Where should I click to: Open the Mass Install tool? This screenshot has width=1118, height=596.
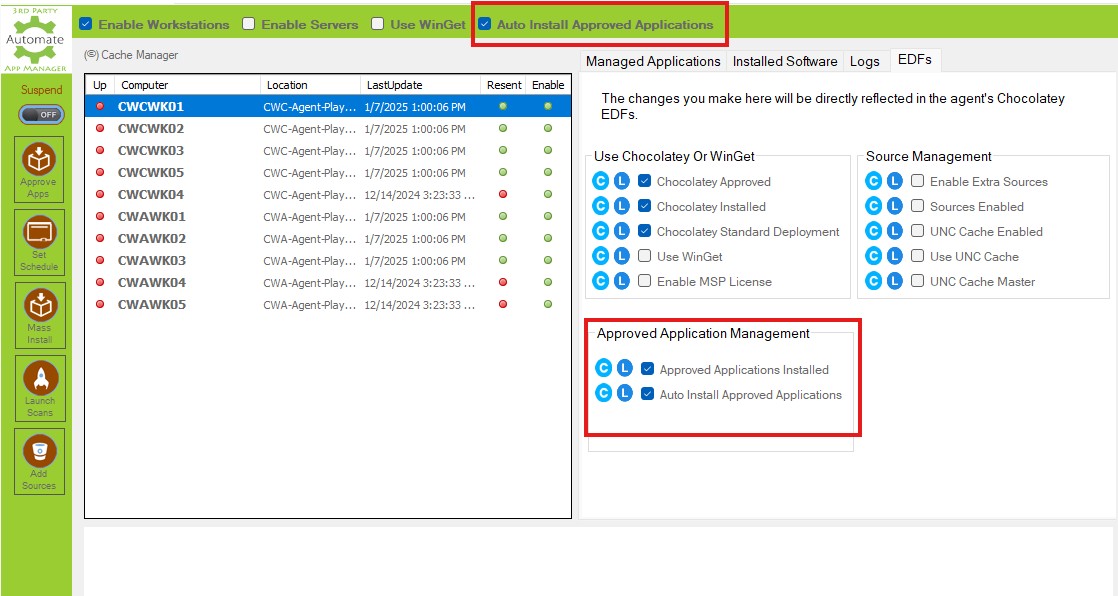[x=39, y=315]
